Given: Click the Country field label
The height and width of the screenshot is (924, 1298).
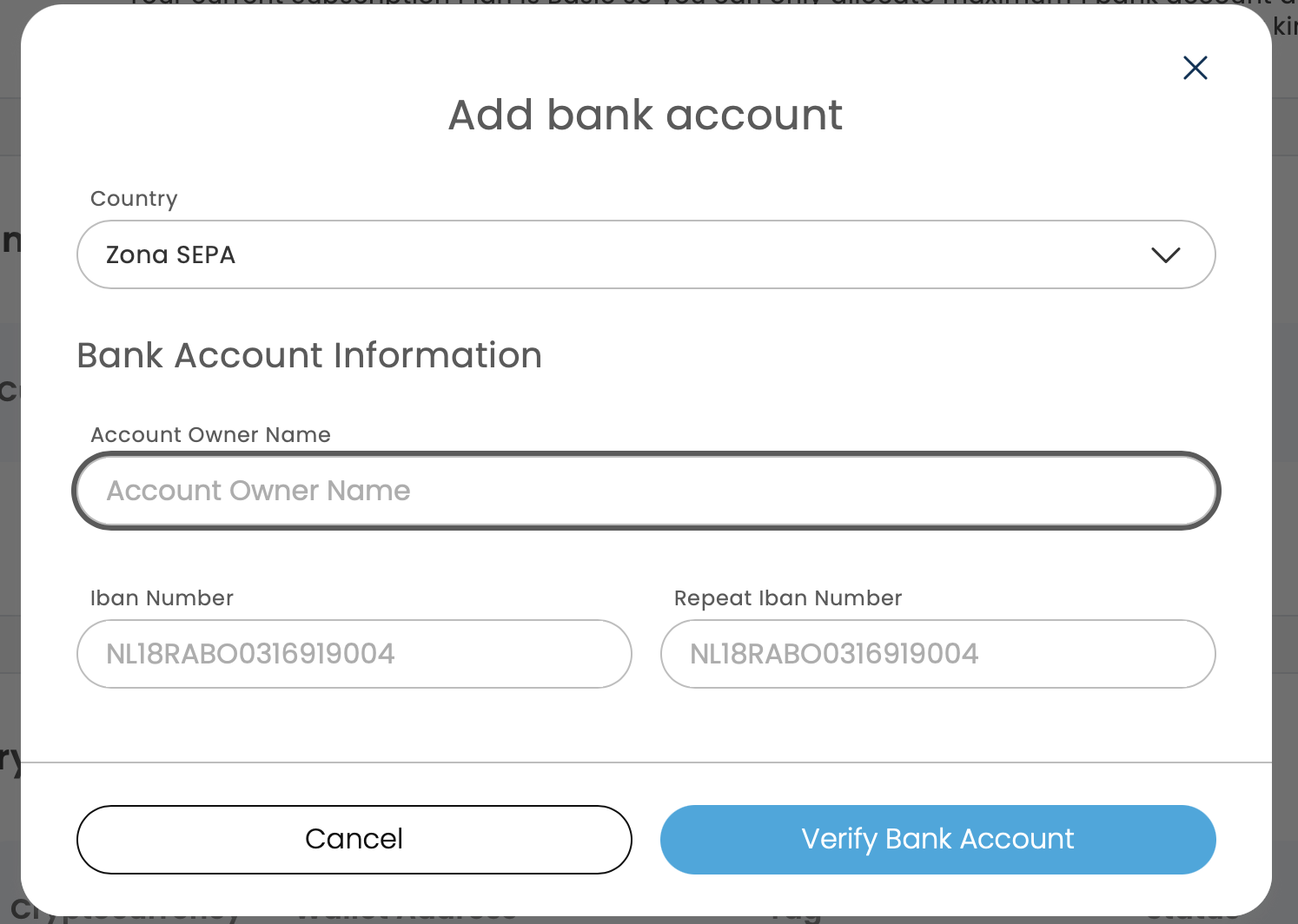Looking at the screenshot, I should point(134,199).
